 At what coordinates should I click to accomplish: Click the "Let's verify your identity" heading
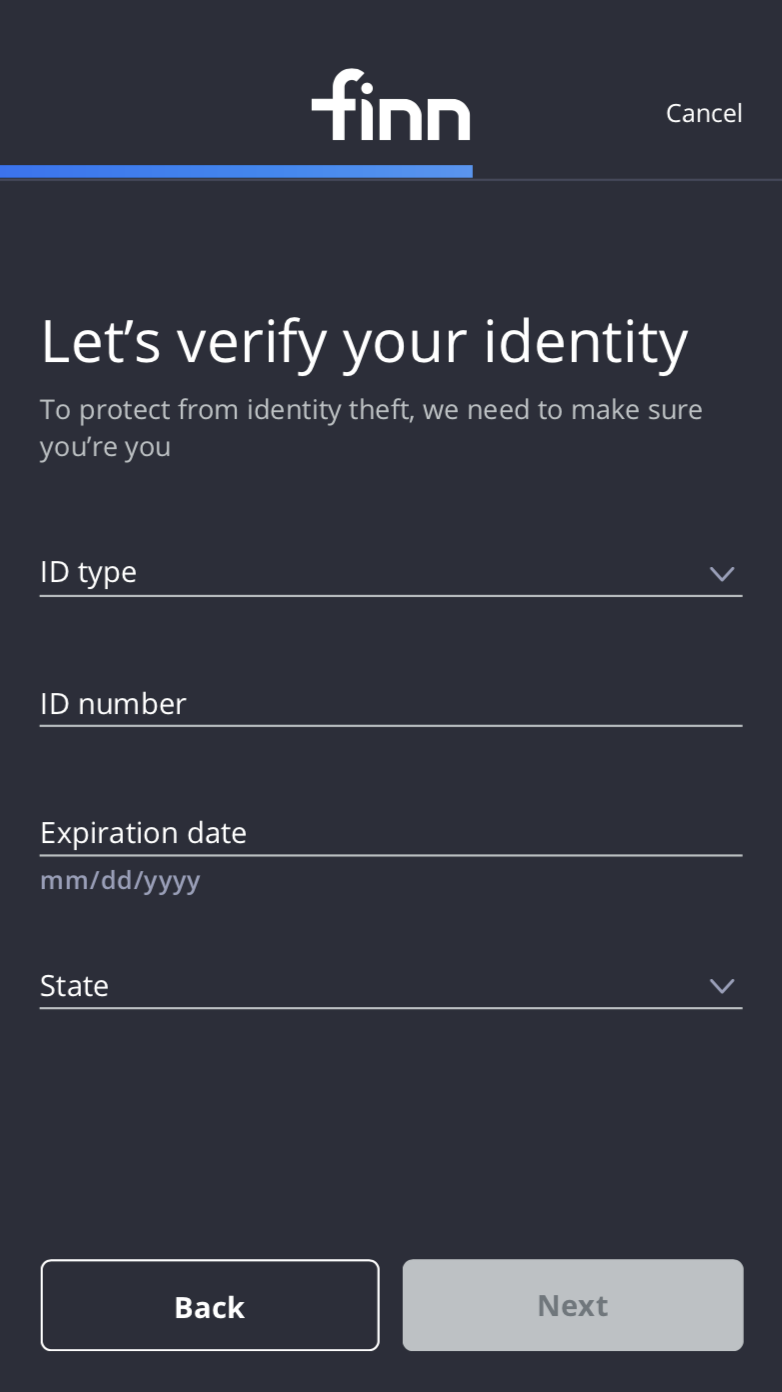pos(364,341)
